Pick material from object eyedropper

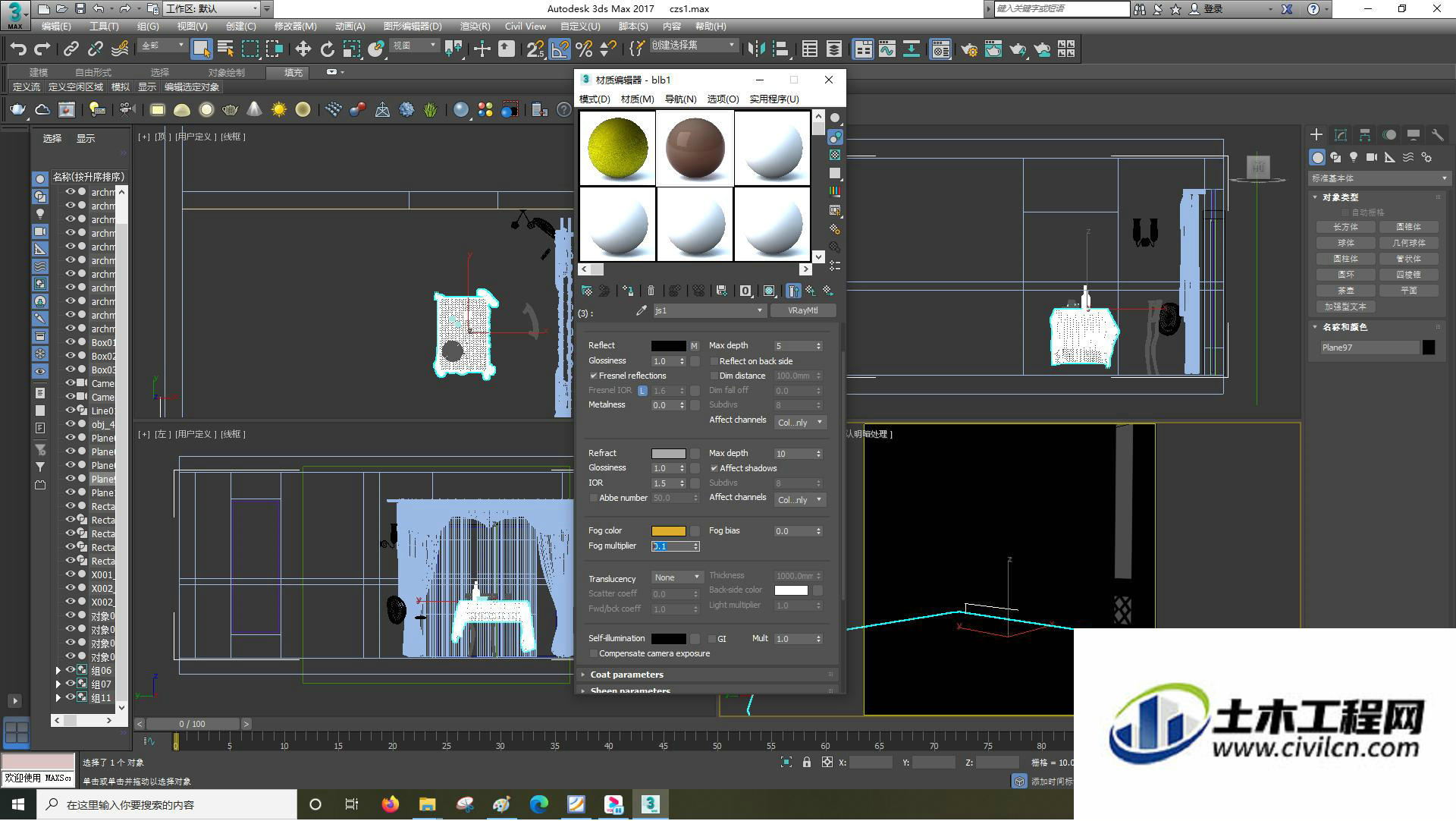point(642,310)
